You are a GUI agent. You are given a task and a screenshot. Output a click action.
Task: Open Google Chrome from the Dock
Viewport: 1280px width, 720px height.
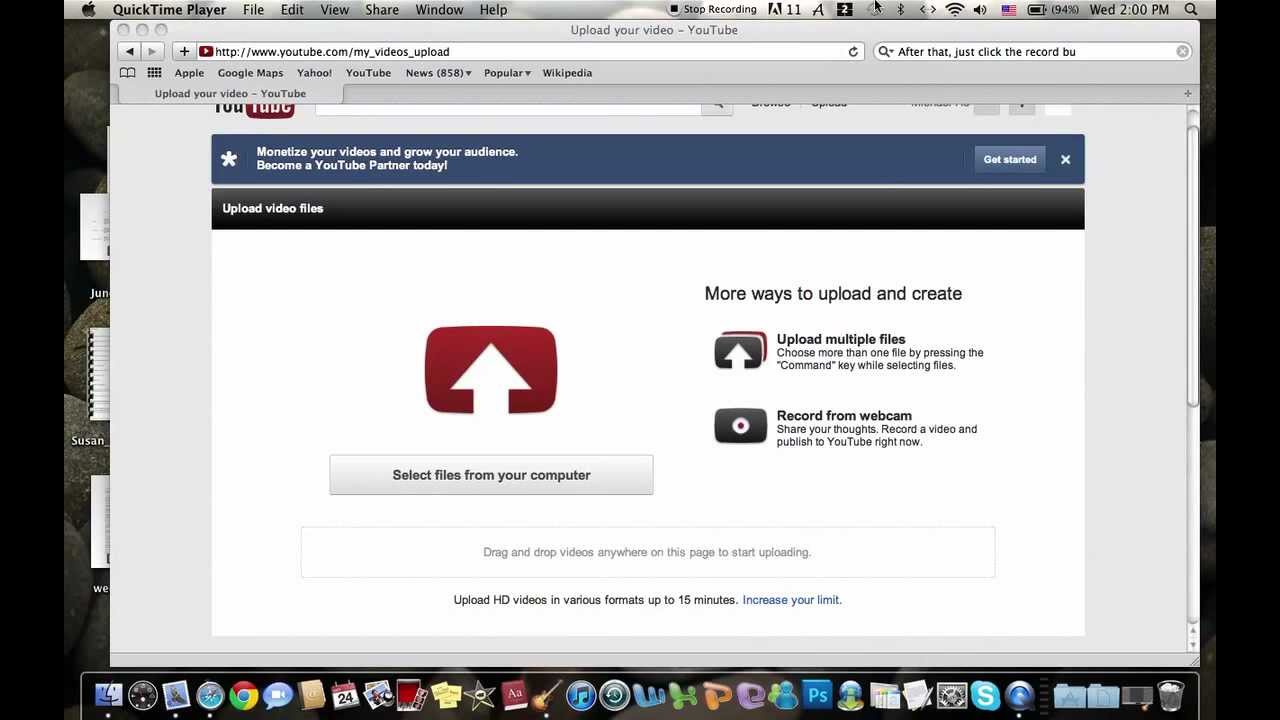pos(244,695)
